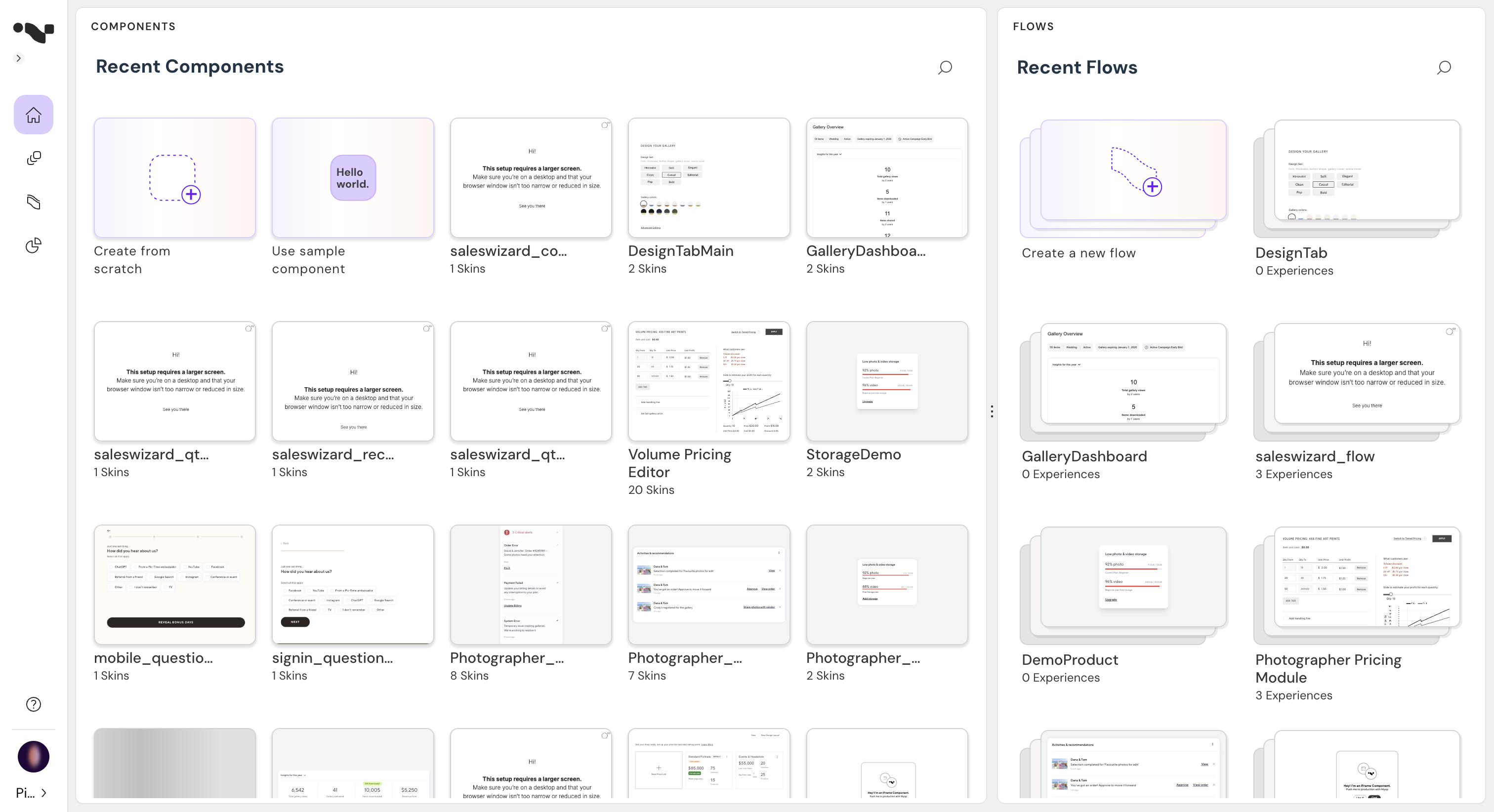Open the GalleryDashboa... component thumbnail
This screenshot has height=812, width=1494.
click(x=887, y=177)
